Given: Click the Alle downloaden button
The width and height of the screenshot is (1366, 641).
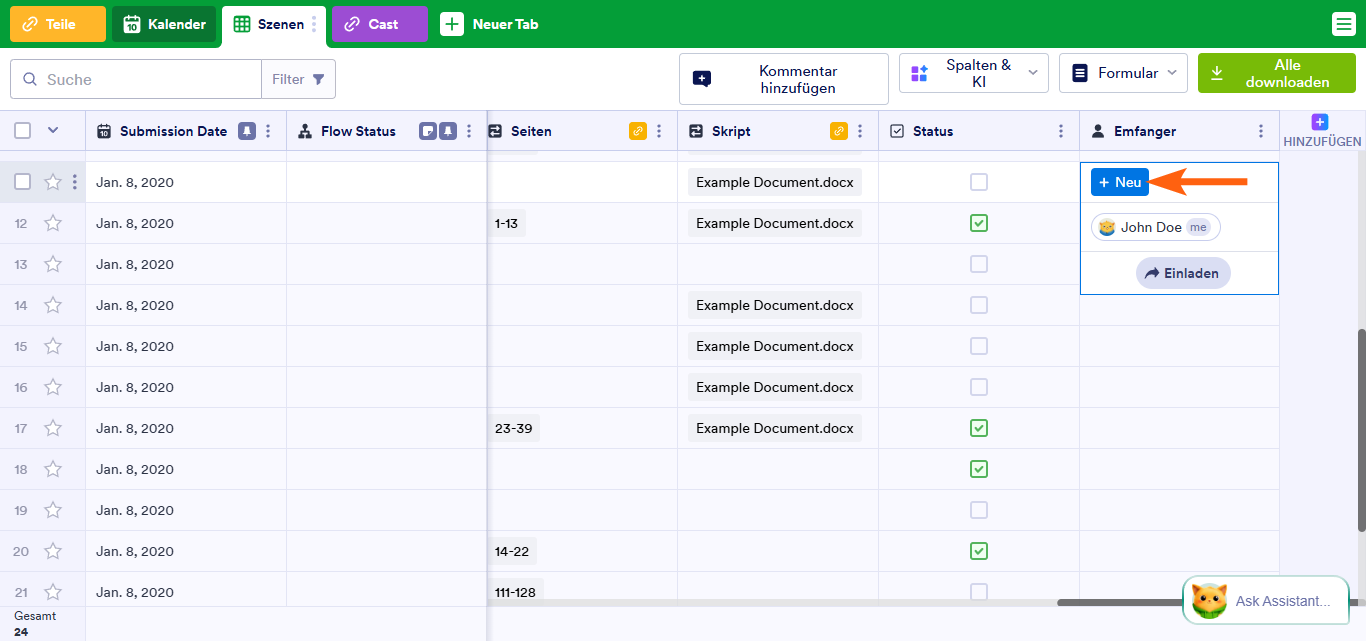Looking at the screenshot, I should point(1276,73).
